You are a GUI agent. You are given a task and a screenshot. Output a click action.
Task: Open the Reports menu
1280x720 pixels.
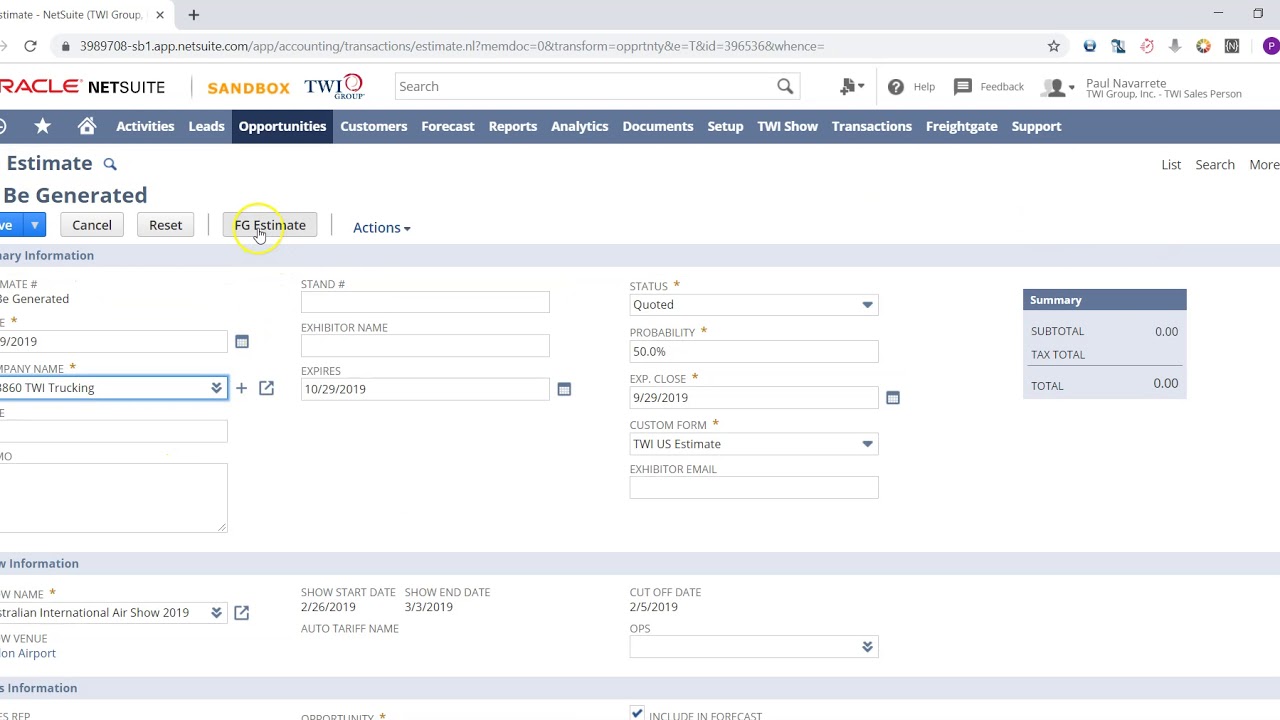point(513,126)
